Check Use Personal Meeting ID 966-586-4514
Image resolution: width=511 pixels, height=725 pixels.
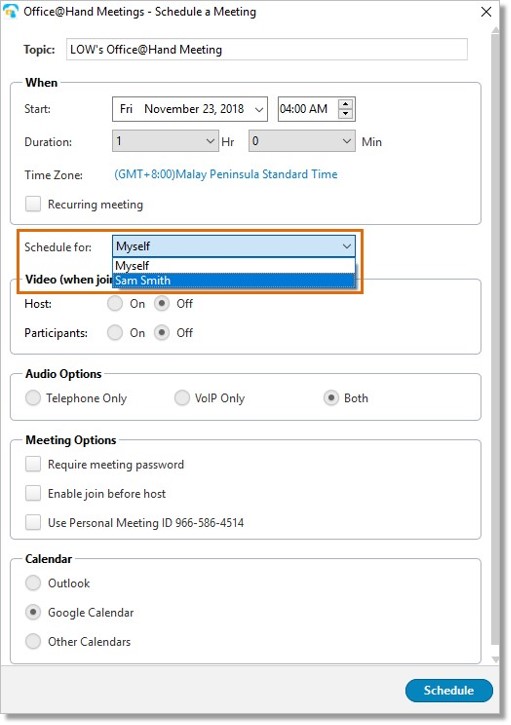(x=33, y=522)
